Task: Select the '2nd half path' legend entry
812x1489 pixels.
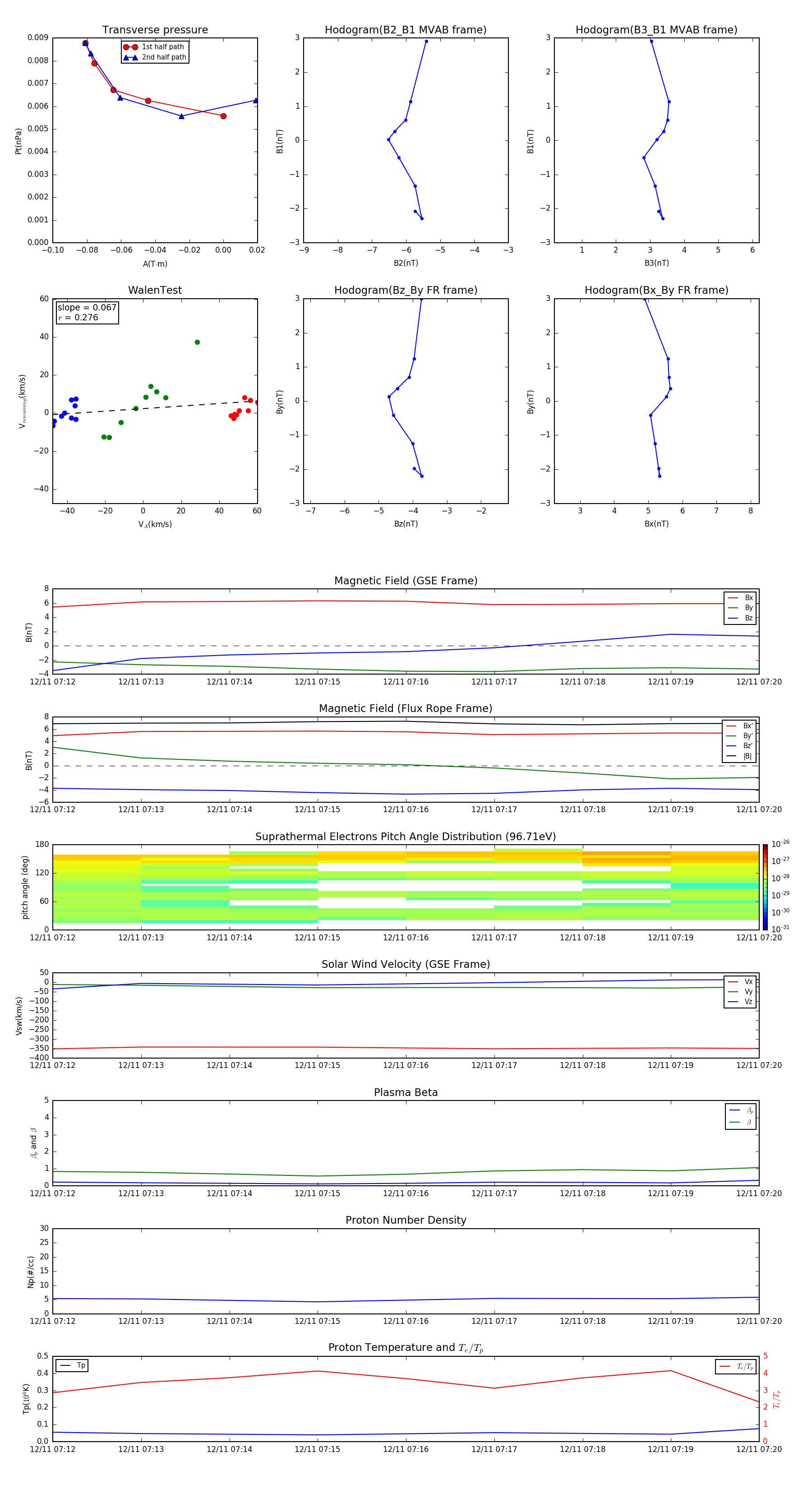Action: pos(154,57)
